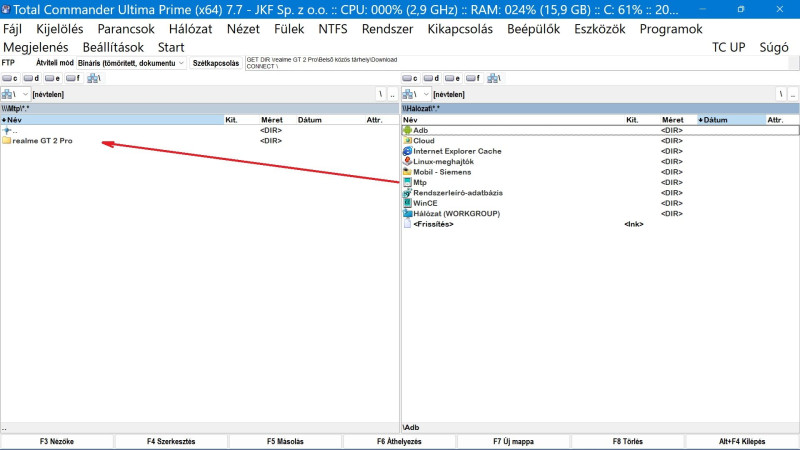This screenshot has width=800, height=450.
Task: Open the Beállítások menu
Action: click(113, 47)
